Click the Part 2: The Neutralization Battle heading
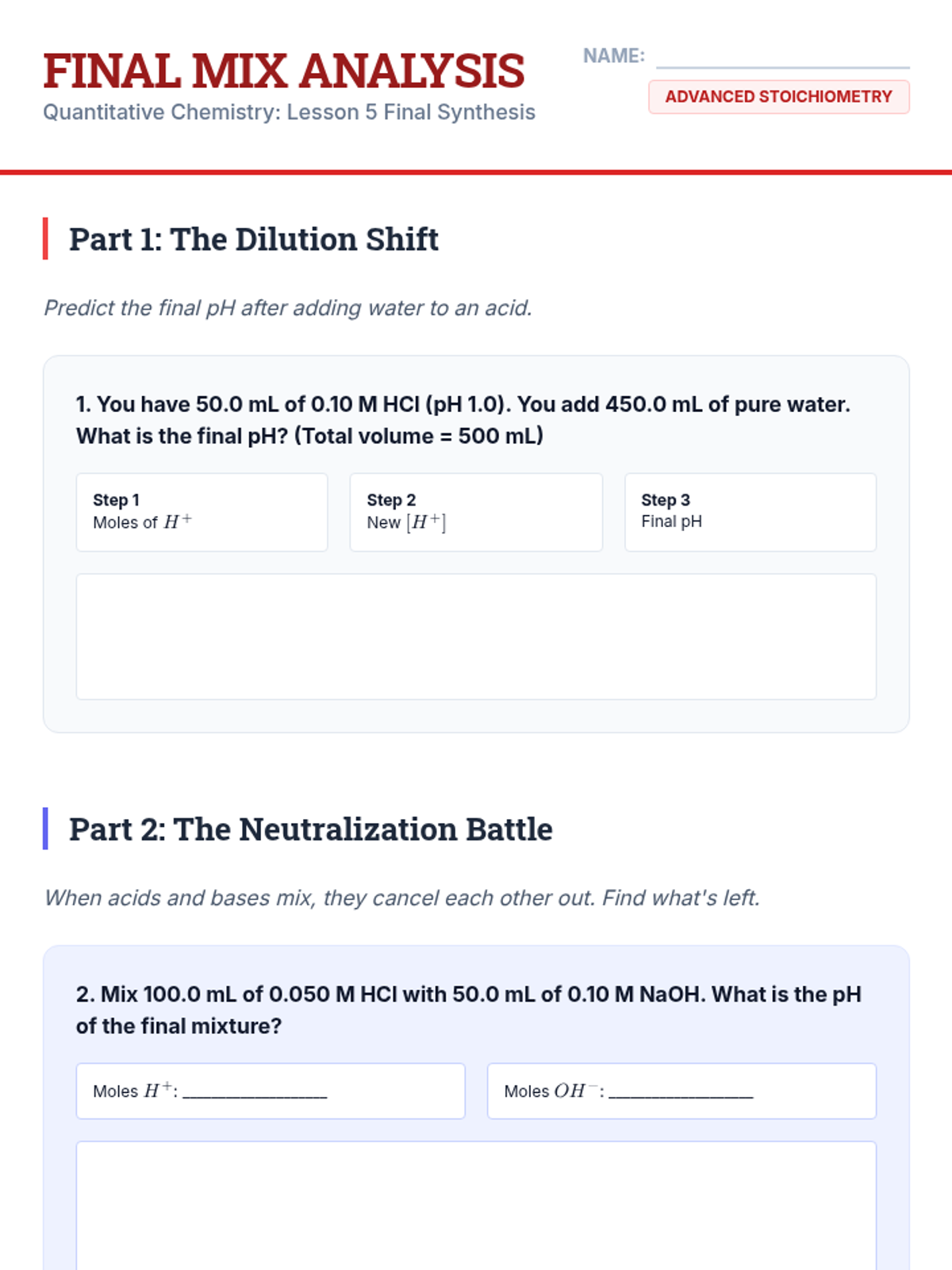The width and height of the screenshot is (952, 1270). [x=310, y=829]
